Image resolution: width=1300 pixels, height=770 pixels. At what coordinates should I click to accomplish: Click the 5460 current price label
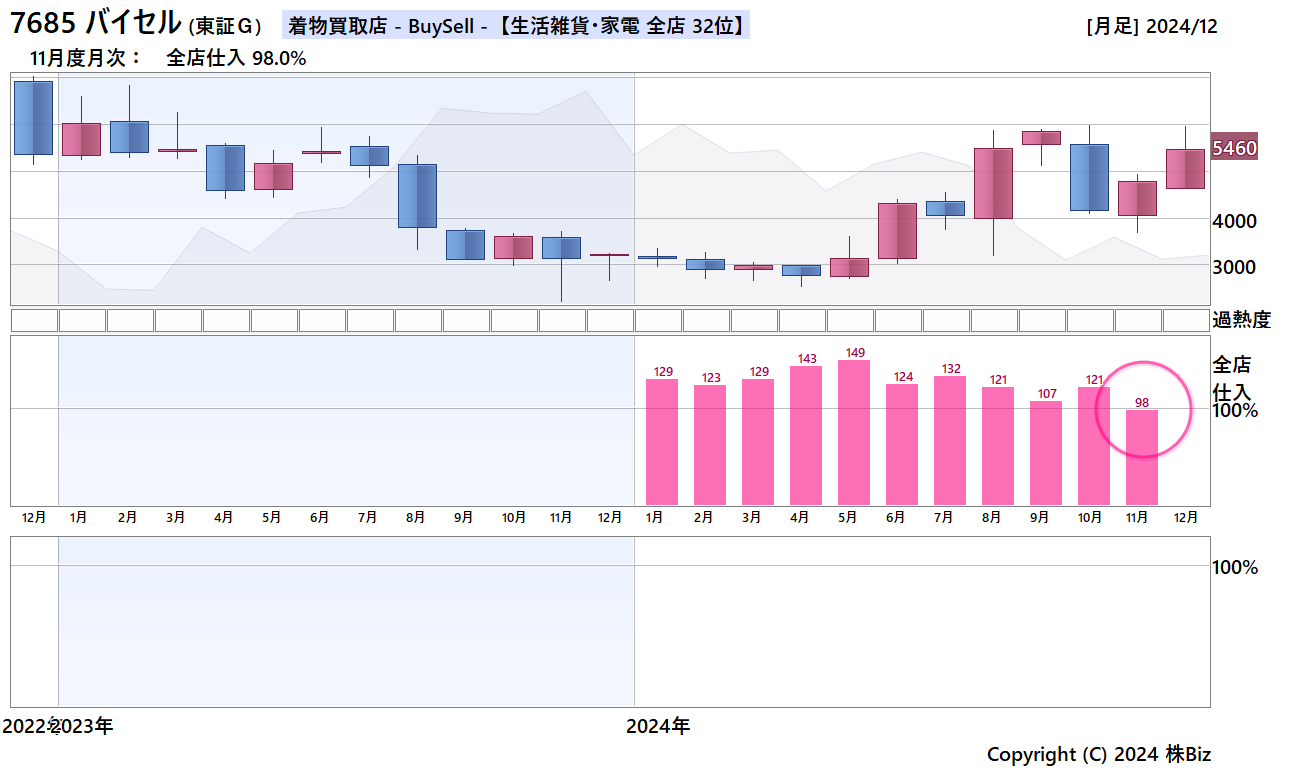1234,148
